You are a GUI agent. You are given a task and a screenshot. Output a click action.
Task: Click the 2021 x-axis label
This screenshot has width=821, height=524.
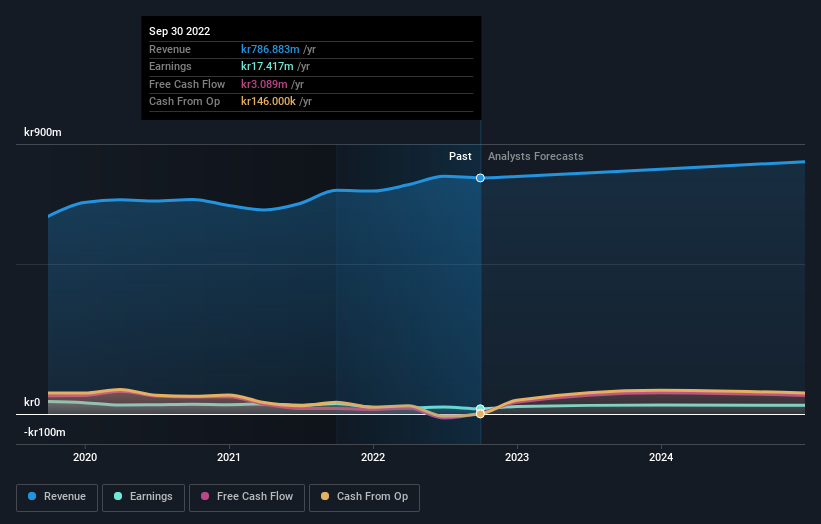tap(229, 457)
